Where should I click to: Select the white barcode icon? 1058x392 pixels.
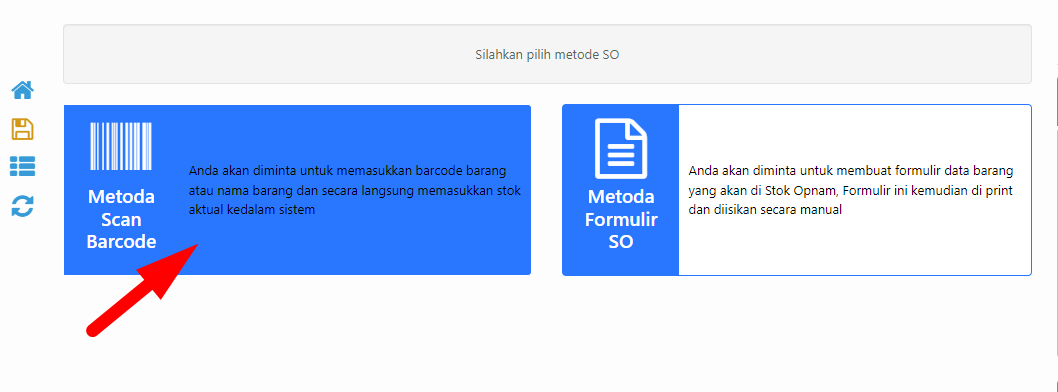[121, 146]
